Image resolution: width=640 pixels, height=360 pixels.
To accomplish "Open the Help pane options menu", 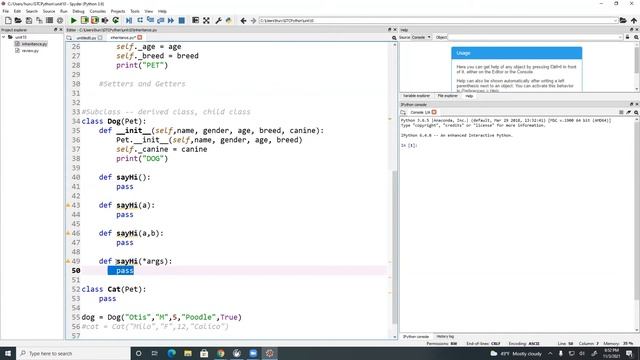I will click(636, 37).
